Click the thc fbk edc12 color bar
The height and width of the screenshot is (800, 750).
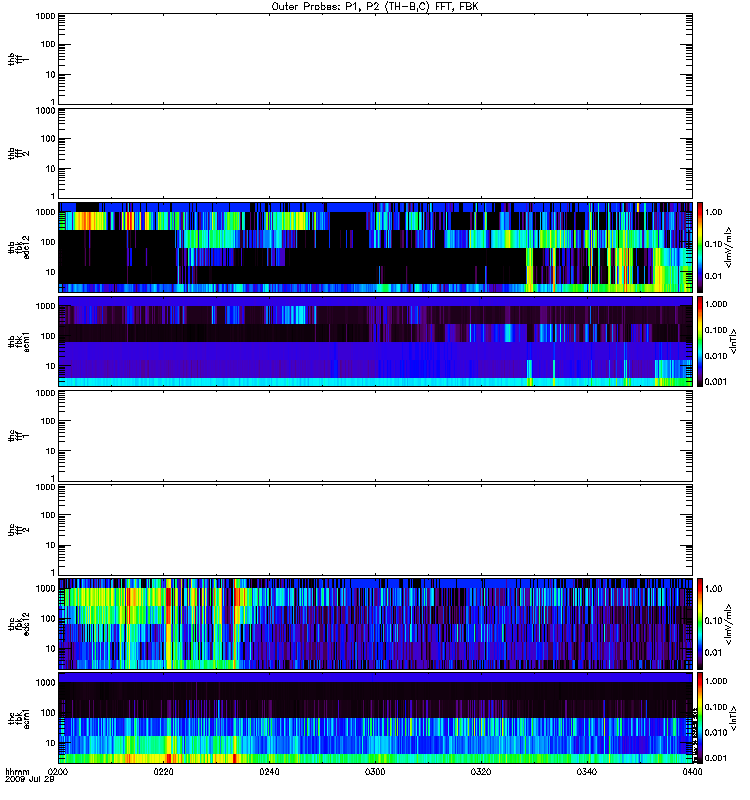pos(700,624)
